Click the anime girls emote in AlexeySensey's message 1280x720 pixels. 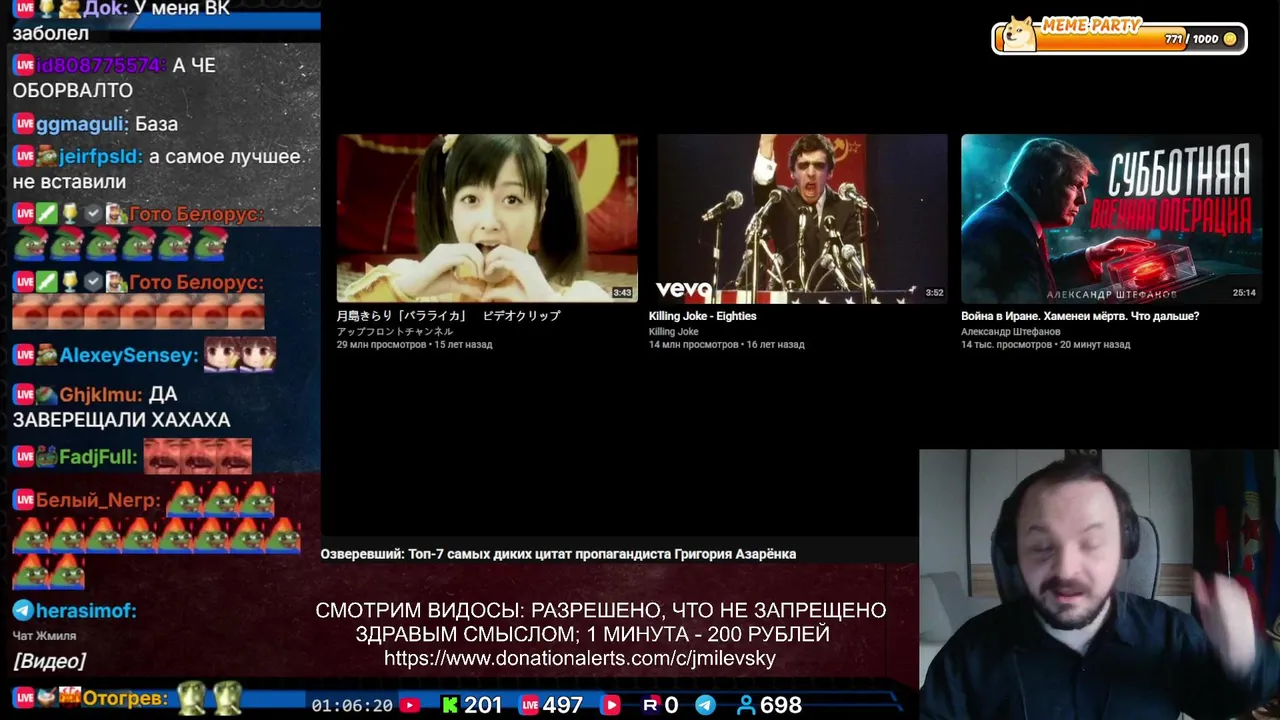point(240,354)
